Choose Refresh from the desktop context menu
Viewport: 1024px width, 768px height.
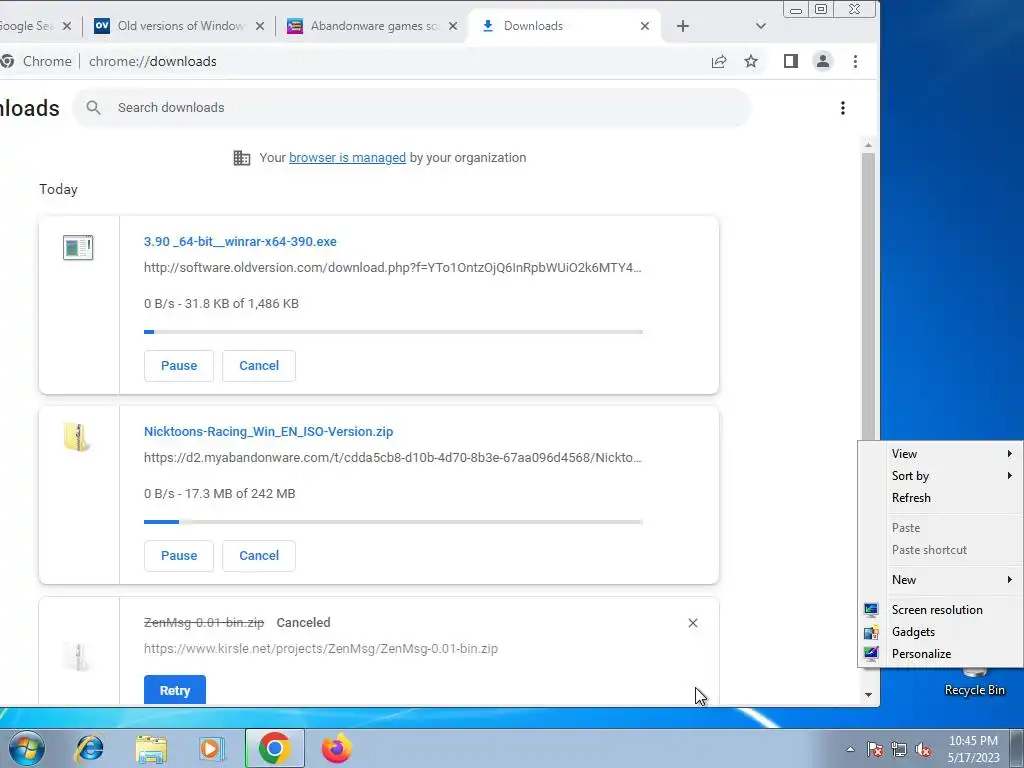click(940, 498)
